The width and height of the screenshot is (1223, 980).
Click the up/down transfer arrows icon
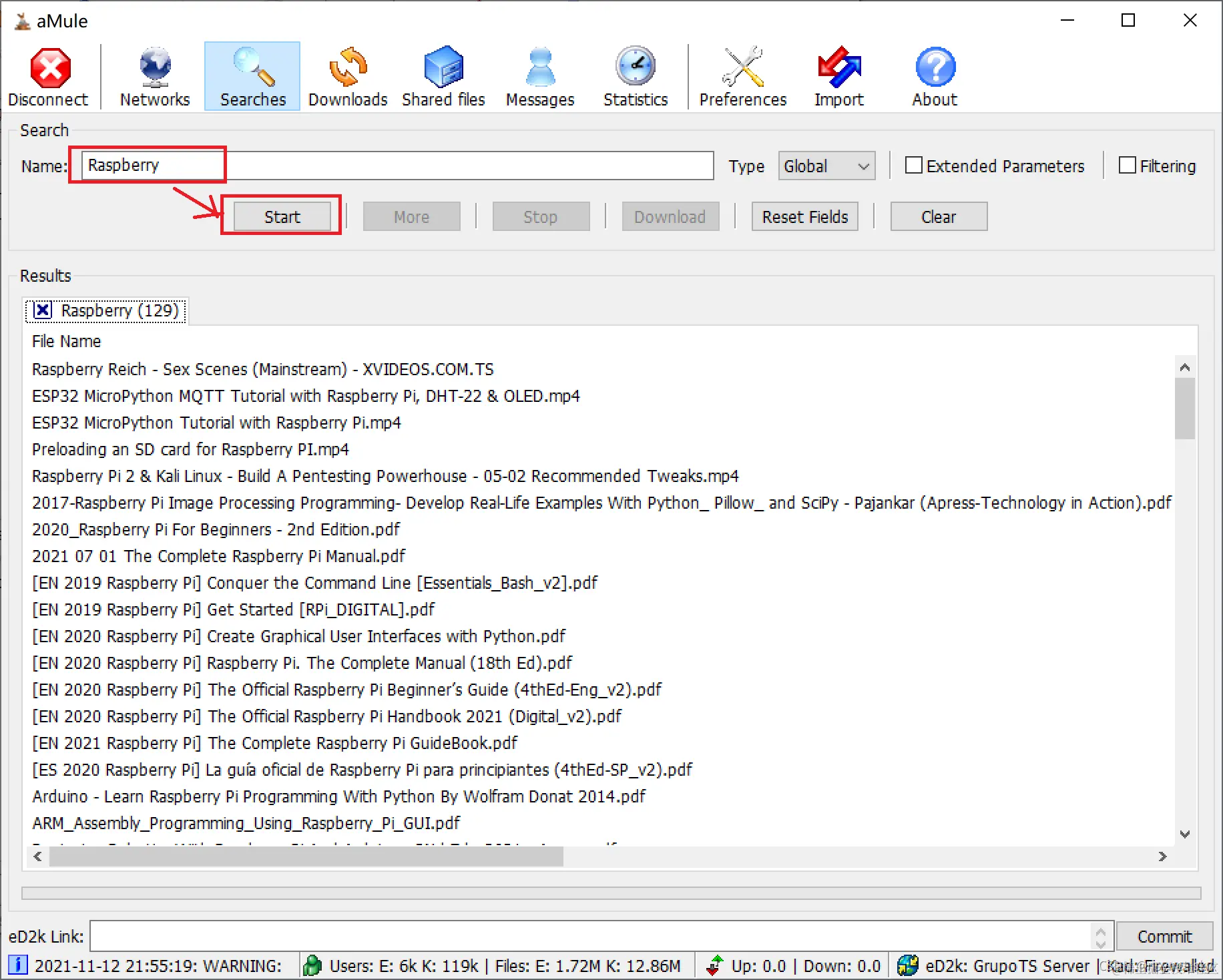click(715, 965)
